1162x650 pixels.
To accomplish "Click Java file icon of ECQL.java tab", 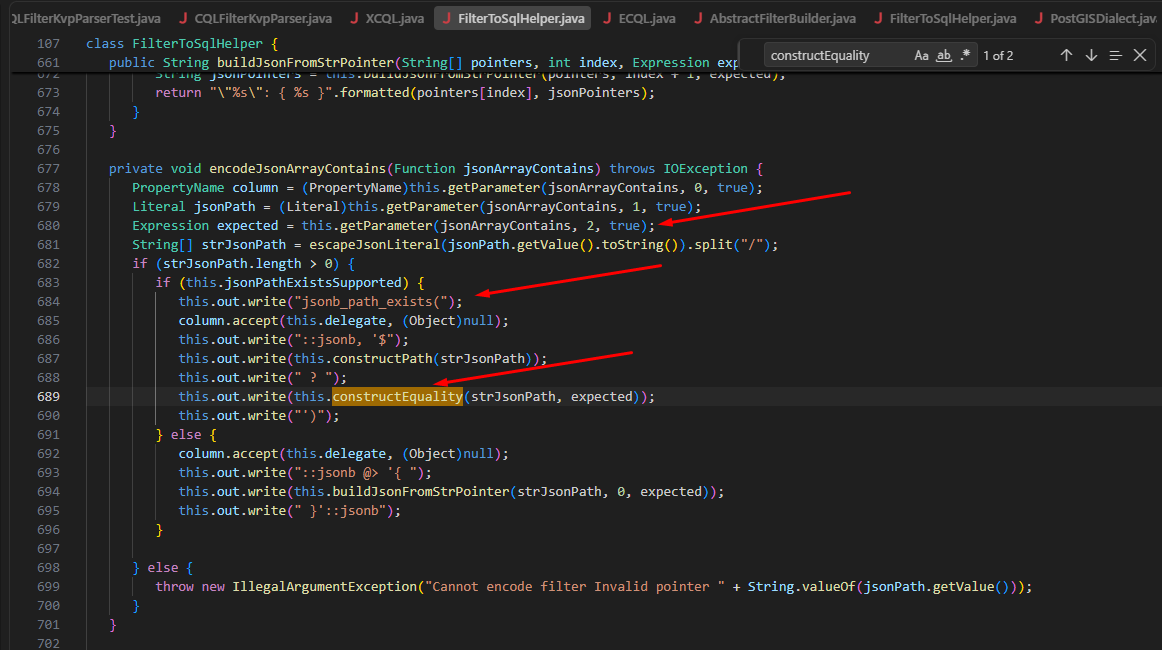I will (x=606, y=19).
